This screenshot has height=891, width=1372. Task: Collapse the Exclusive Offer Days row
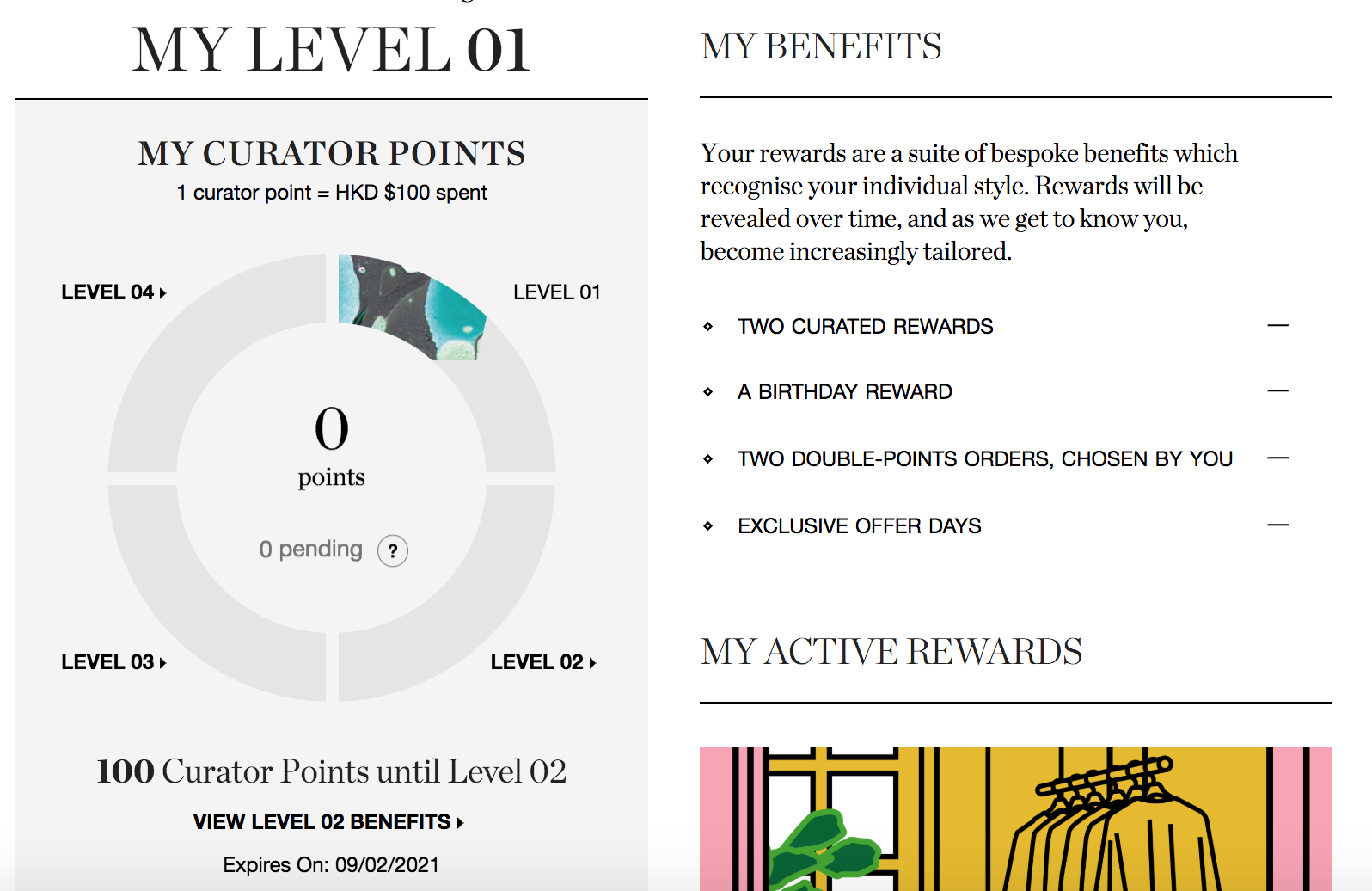(1277, 525)
